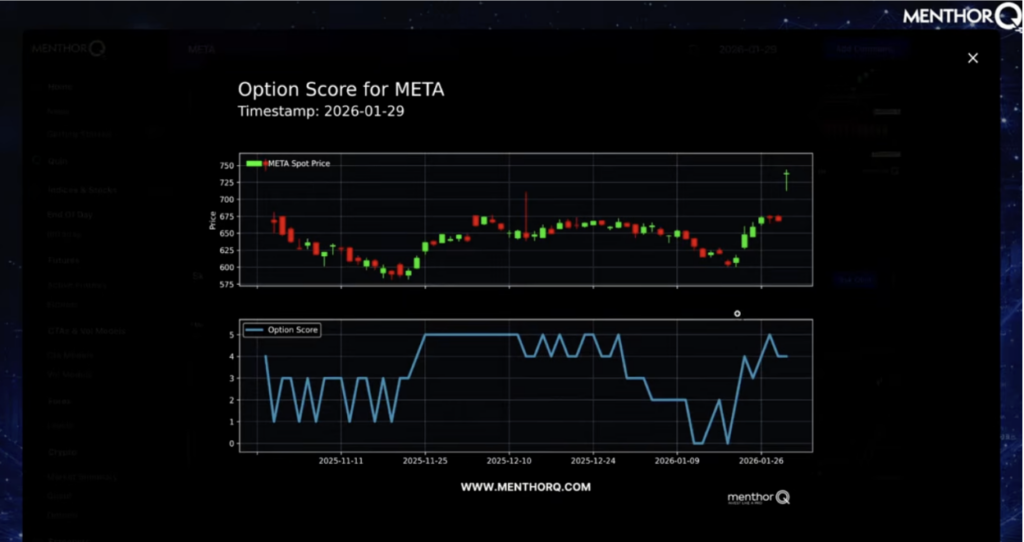Click the blue button in the background header
Image resolution: width=1024 pixels, height=542 pixels.
pyautogui.click(x=863, y=49)
